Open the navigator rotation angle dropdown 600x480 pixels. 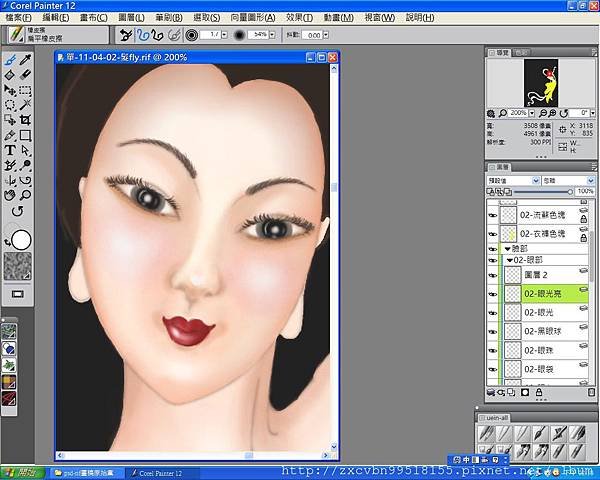[593, 113]
